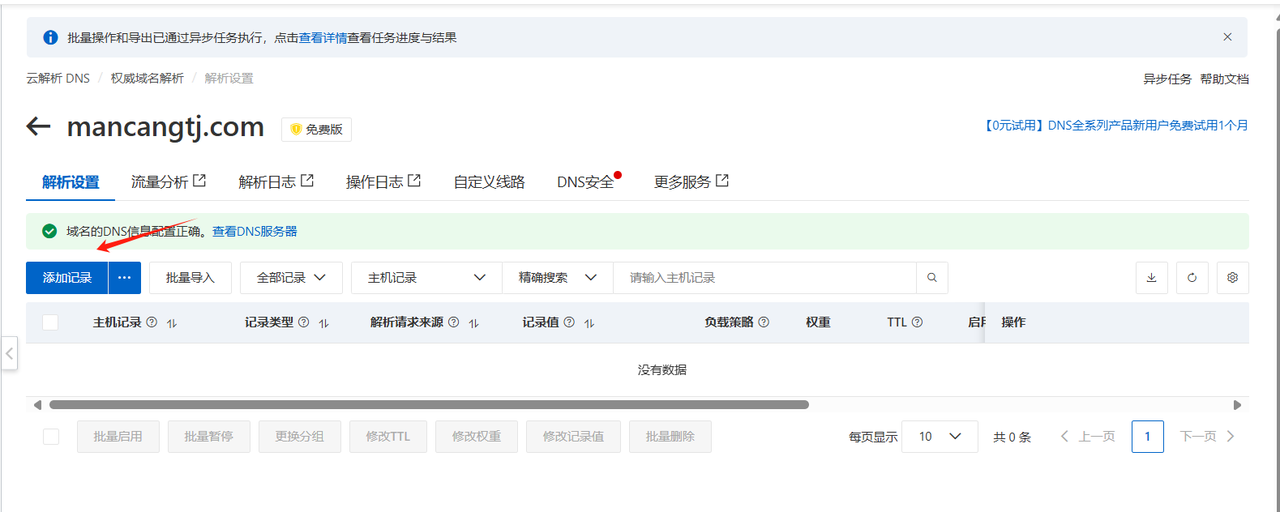This screenshot has width=1280, height=512.
Task: Click the search magnifier icon
Action: pyautogui.click(x=932, y=278)
